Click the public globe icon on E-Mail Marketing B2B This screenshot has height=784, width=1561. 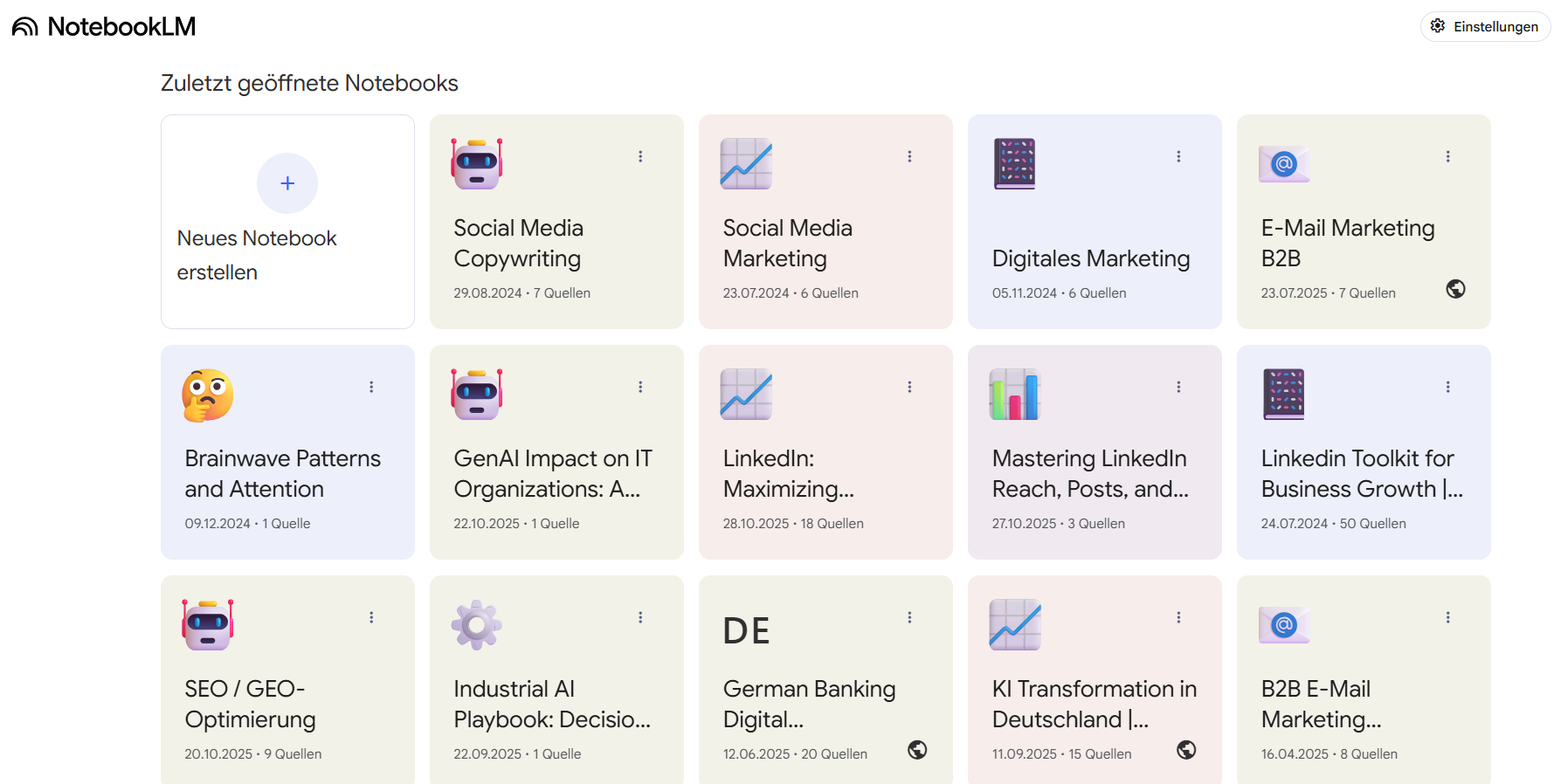(1455, 289)
